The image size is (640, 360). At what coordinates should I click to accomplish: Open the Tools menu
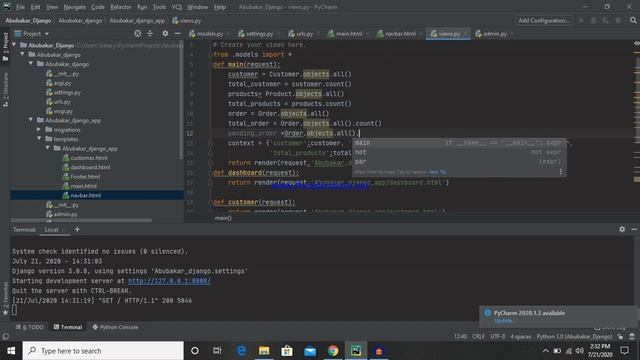point(159,7)
